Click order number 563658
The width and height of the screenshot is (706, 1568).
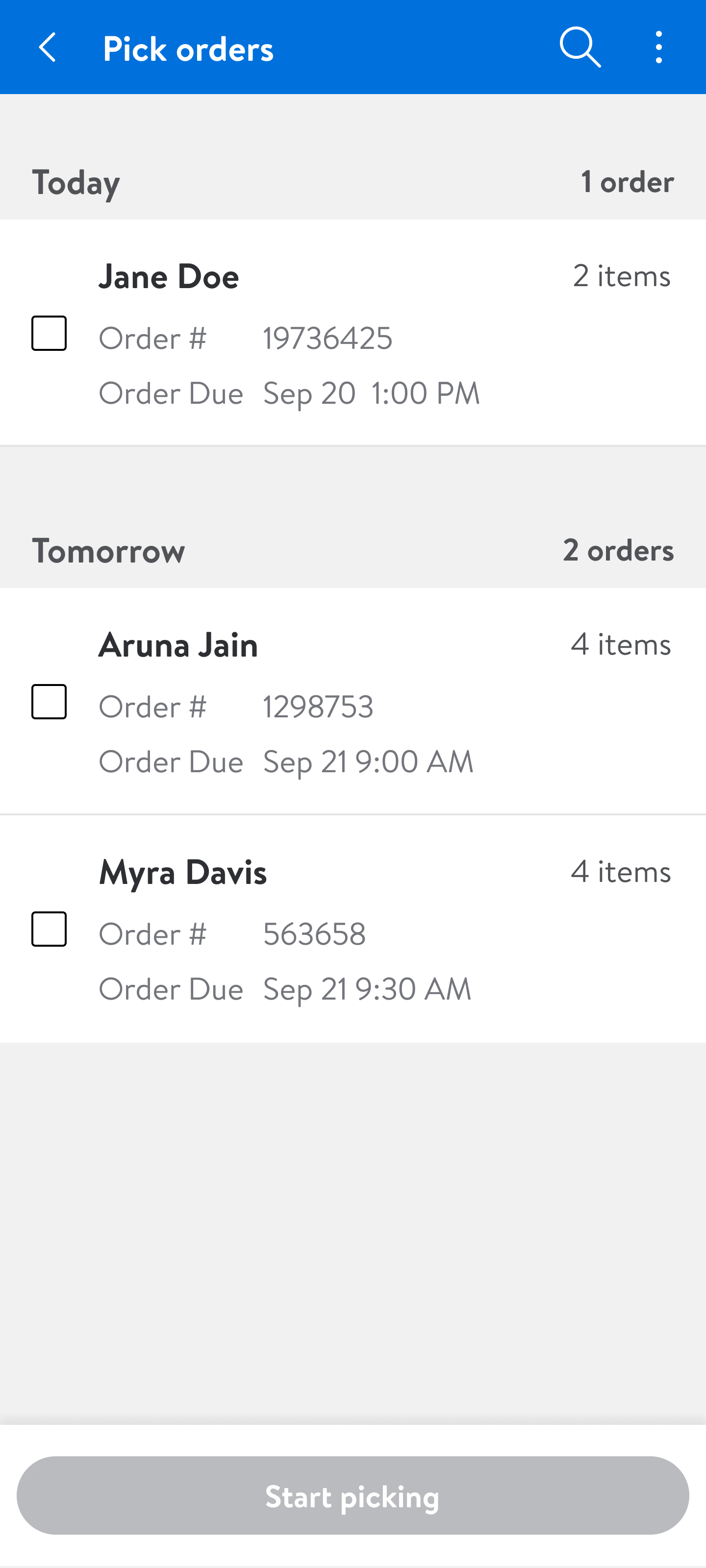(x=314, y=934)
